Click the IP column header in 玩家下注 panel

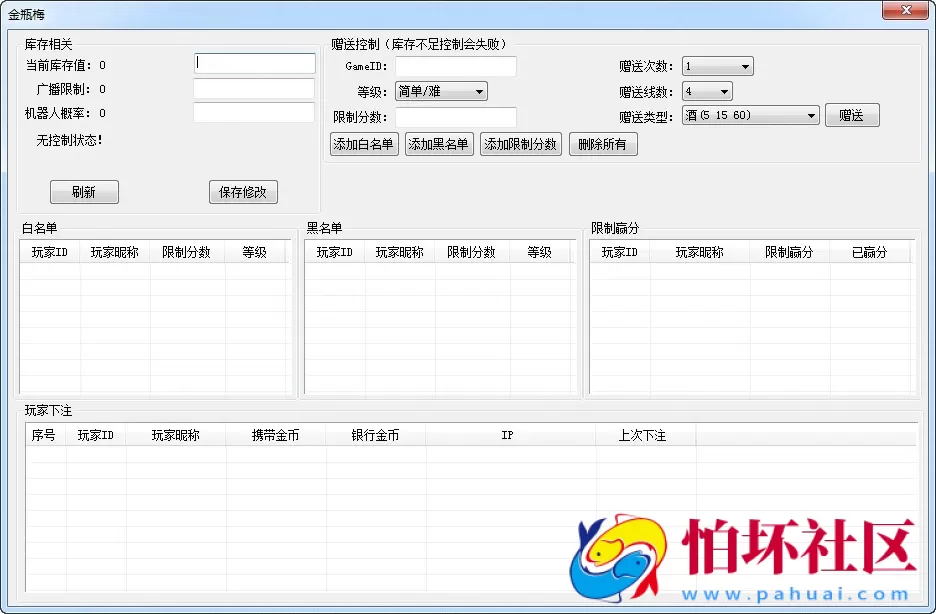coord(507,435)
